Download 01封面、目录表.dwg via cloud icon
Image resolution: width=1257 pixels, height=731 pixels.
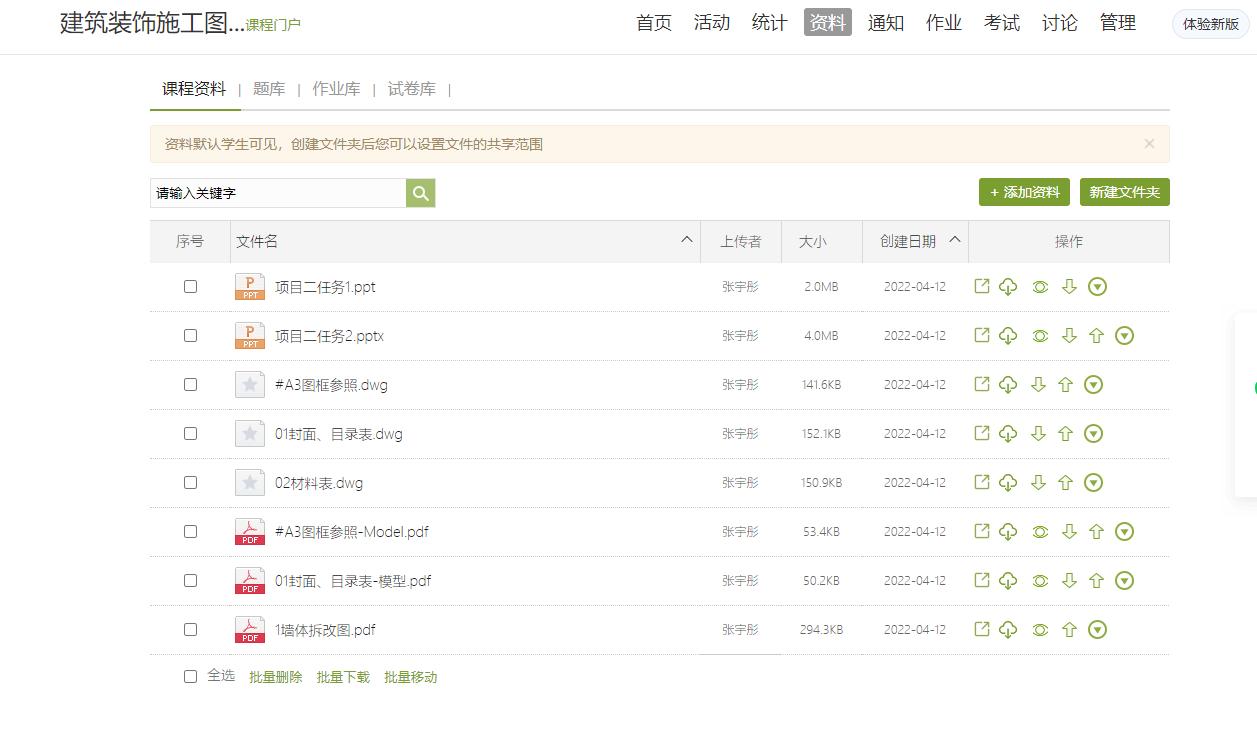[1008, 434]
